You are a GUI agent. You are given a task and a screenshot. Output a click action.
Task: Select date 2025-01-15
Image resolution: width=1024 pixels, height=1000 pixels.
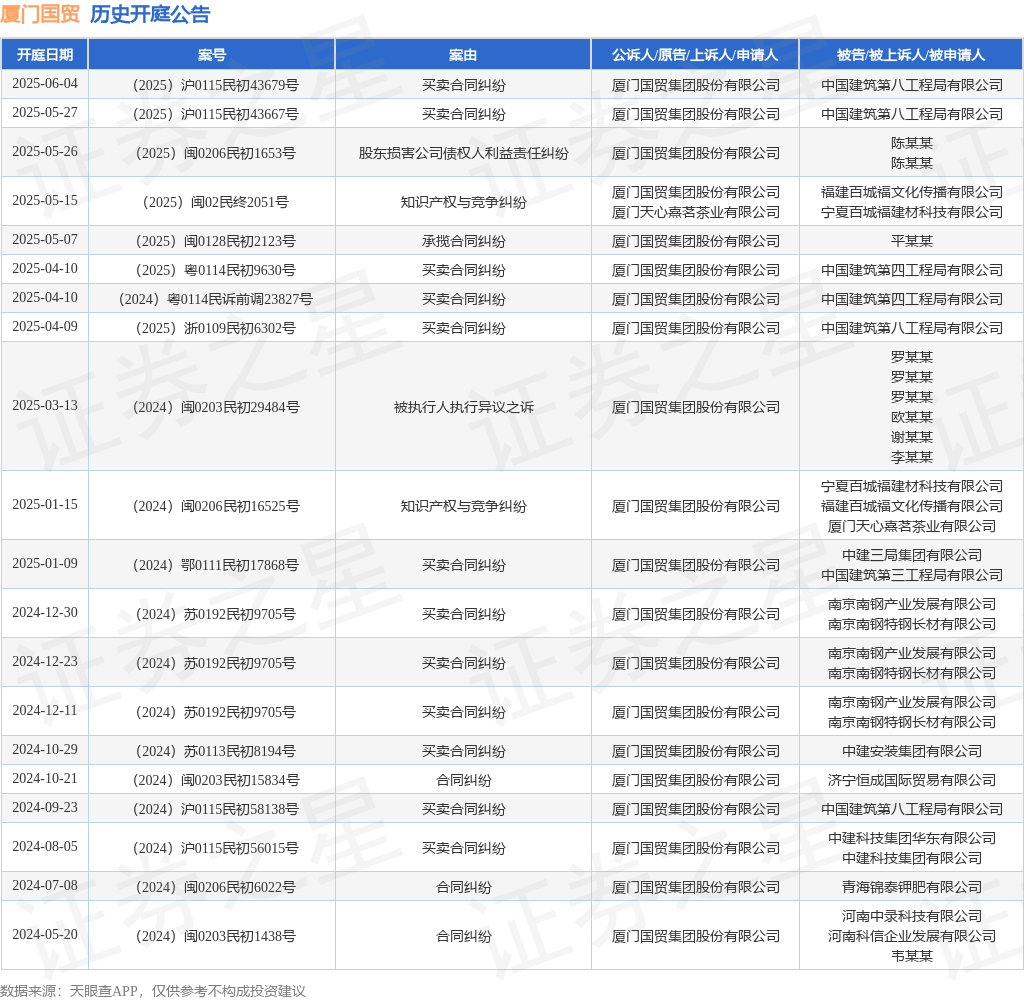44,505
